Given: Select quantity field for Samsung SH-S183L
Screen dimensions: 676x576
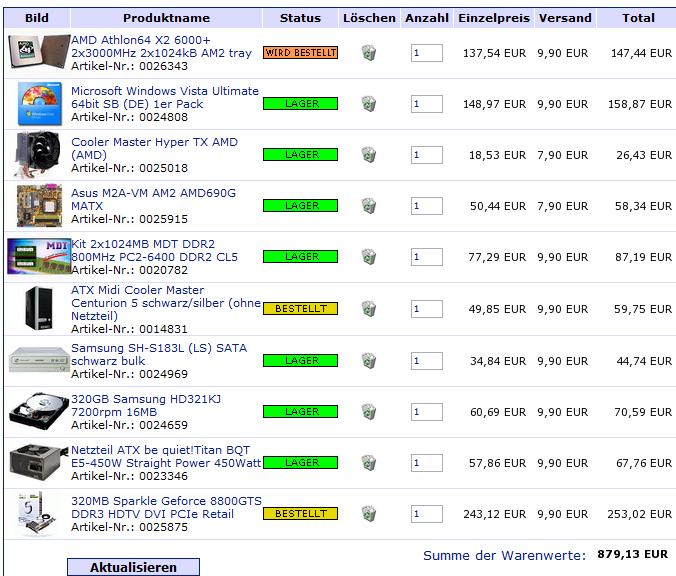Looking at the screenshot, I should [427, 361].
